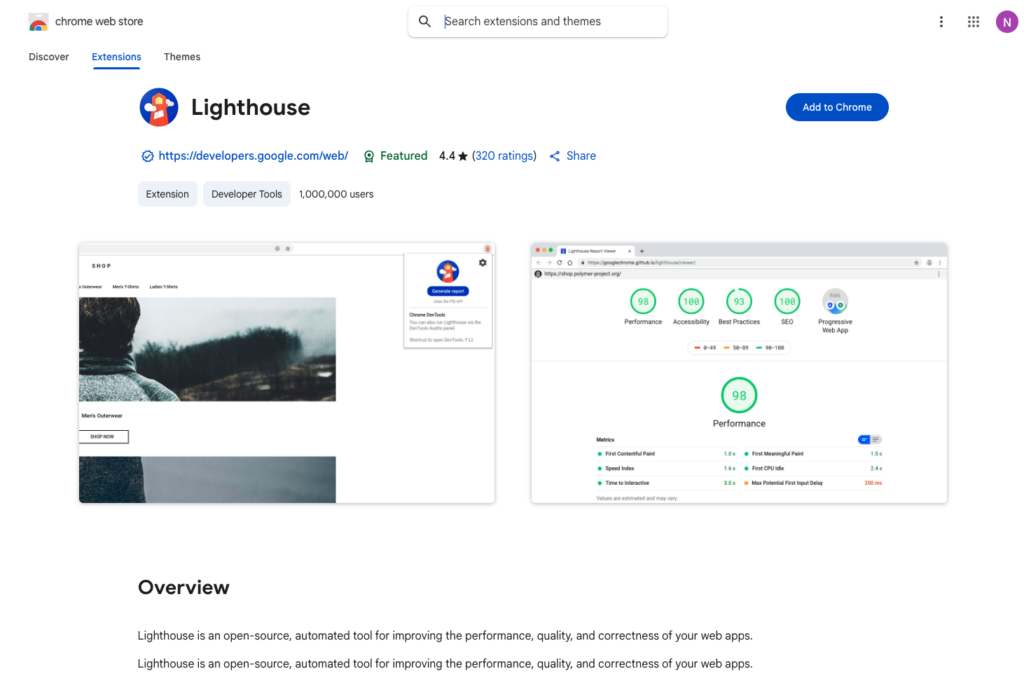Focus the Search extensions and themes field

[x=537, y=22]
